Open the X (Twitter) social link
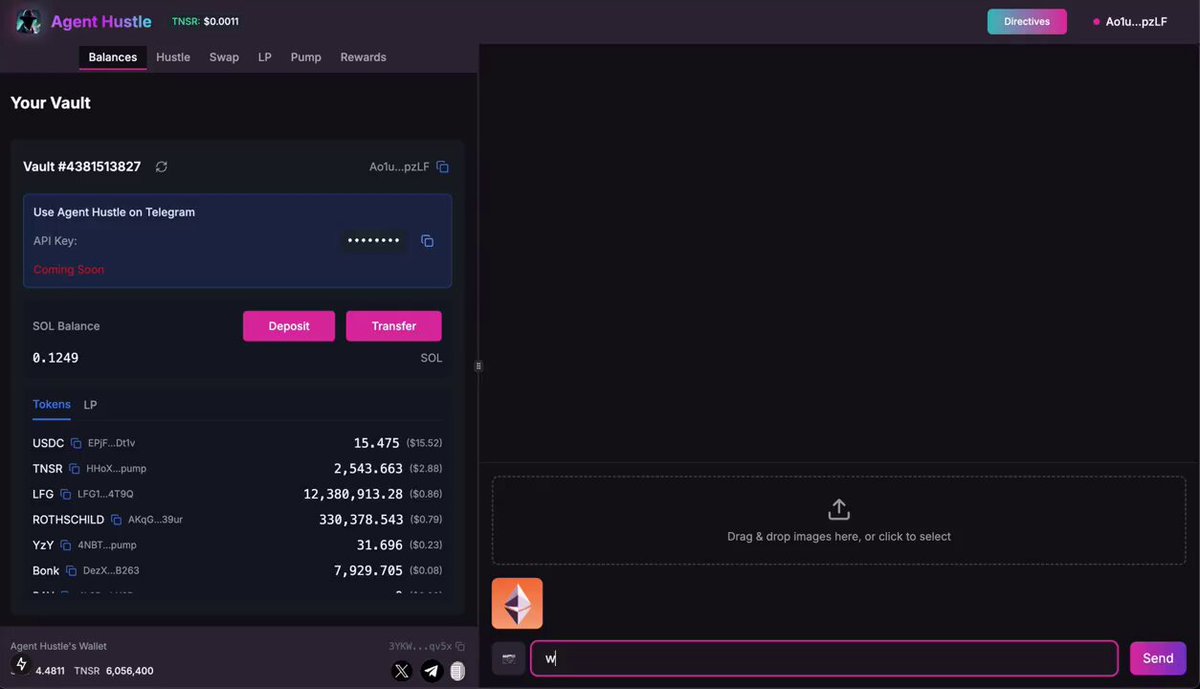This screenshot has height=689, width=1200. pos(402,671)
